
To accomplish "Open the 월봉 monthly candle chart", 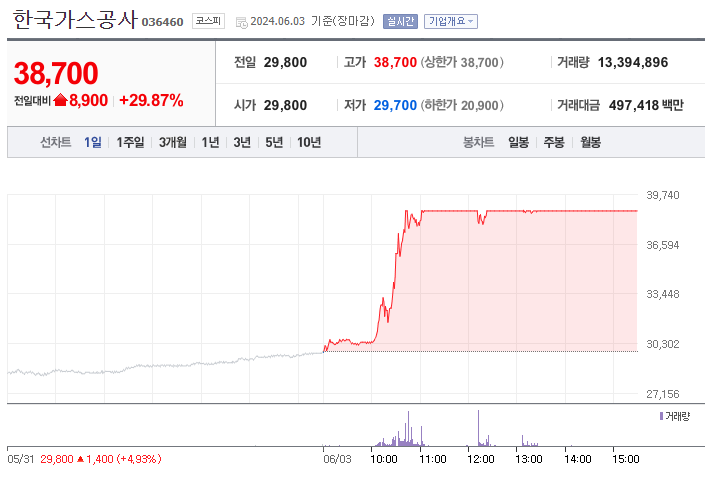I will (x=590, y=142).
